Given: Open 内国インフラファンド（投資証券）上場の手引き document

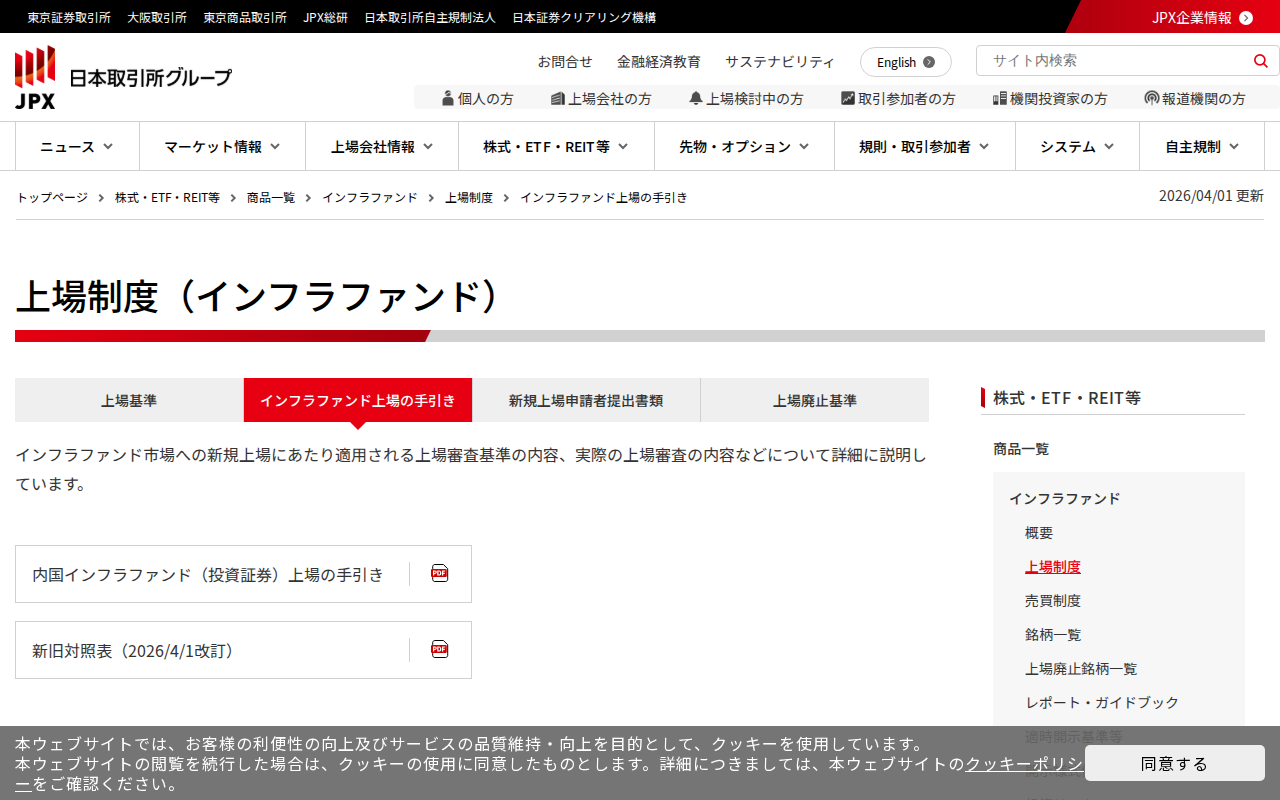Looking at the screenshot, I should point(243,574).
